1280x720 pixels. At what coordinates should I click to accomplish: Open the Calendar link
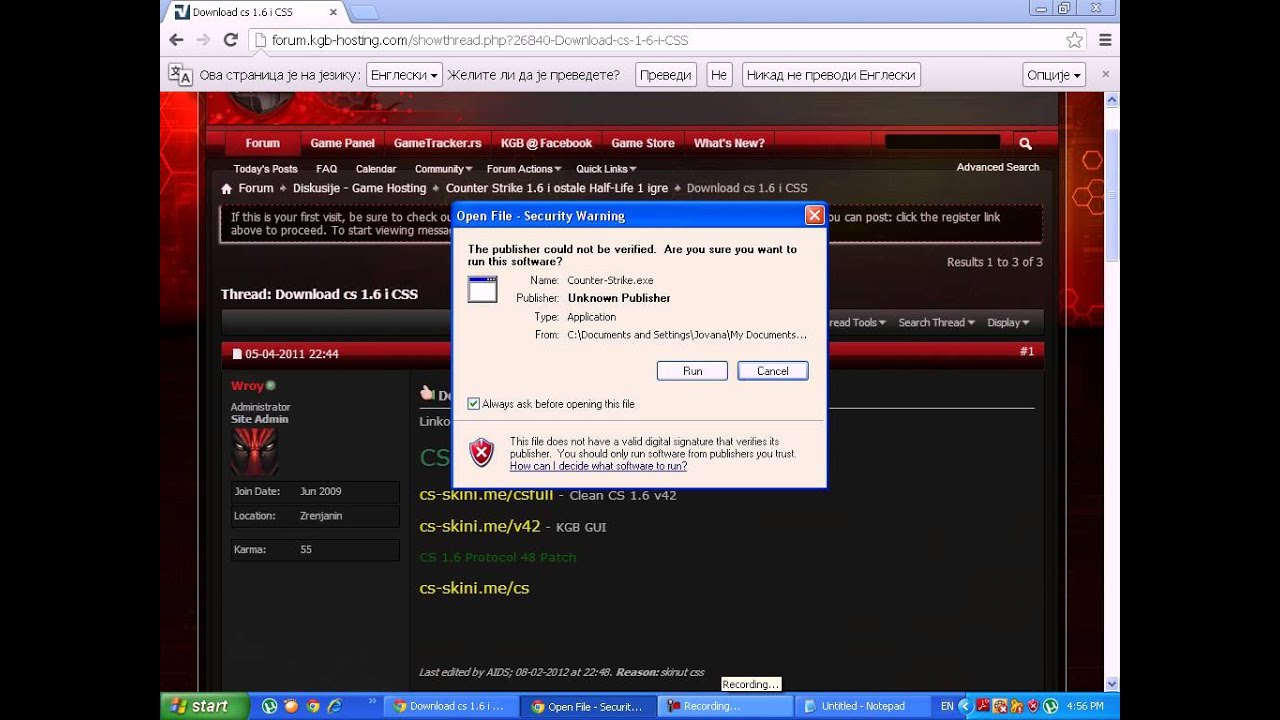[x=376, y=169]
